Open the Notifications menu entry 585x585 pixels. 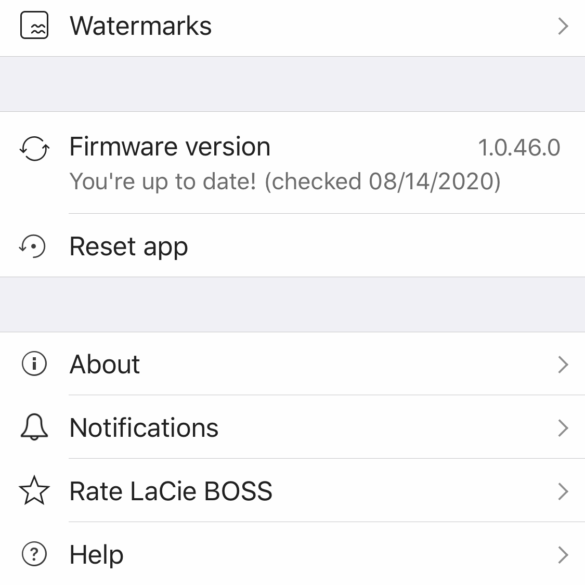coord(292,427)
